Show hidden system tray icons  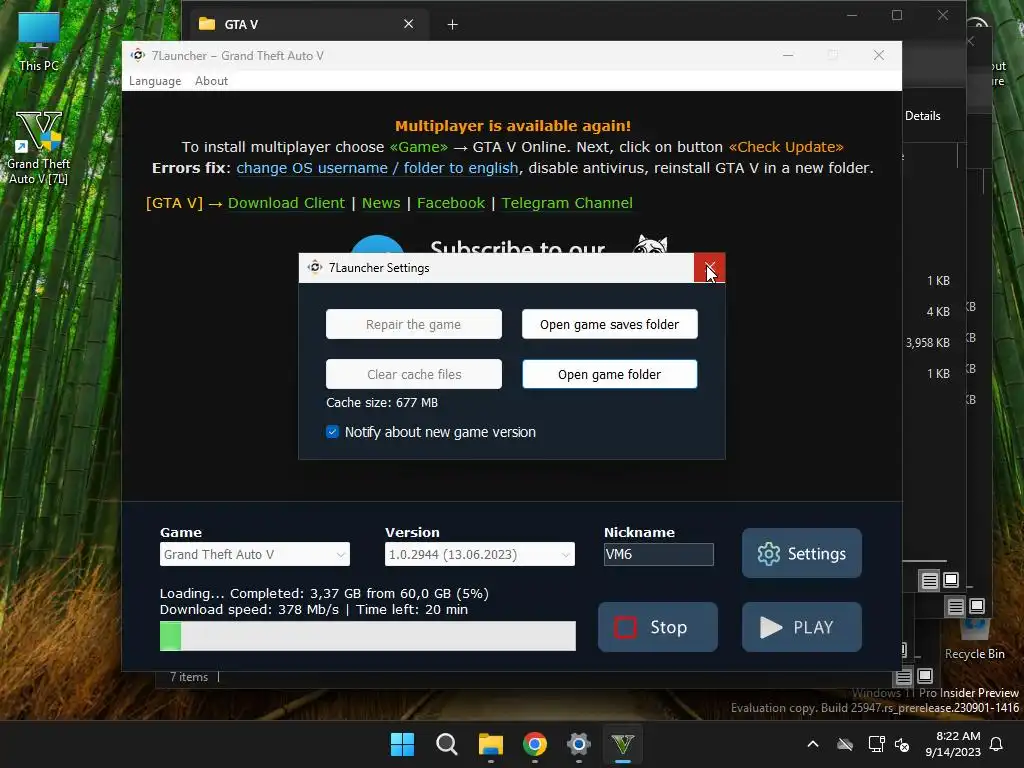(813, 744)
